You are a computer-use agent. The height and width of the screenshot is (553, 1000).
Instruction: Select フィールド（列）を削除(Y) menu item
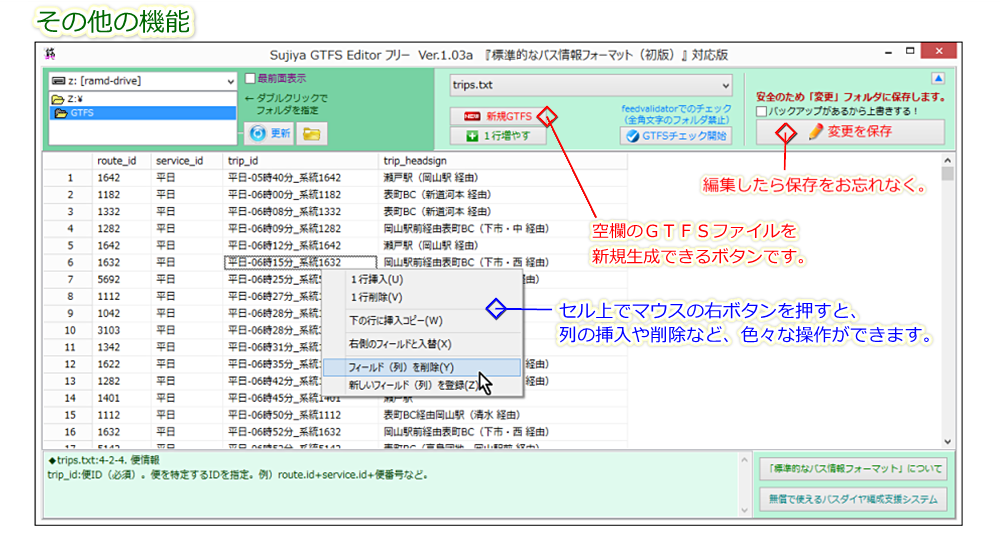[401, 367]
